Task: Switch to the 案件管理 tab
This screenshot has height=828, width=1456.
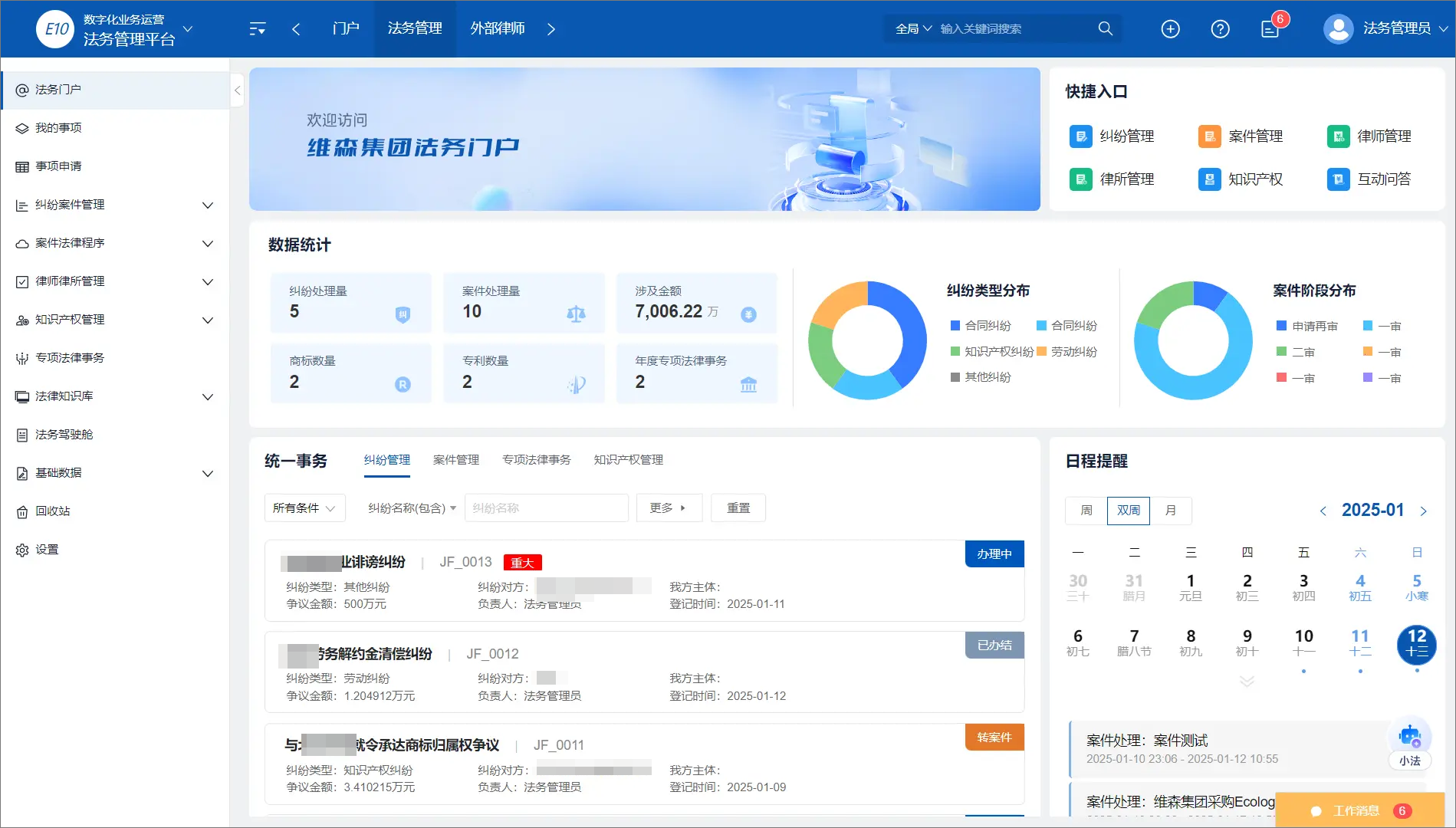Action: [x=455, y=460]
